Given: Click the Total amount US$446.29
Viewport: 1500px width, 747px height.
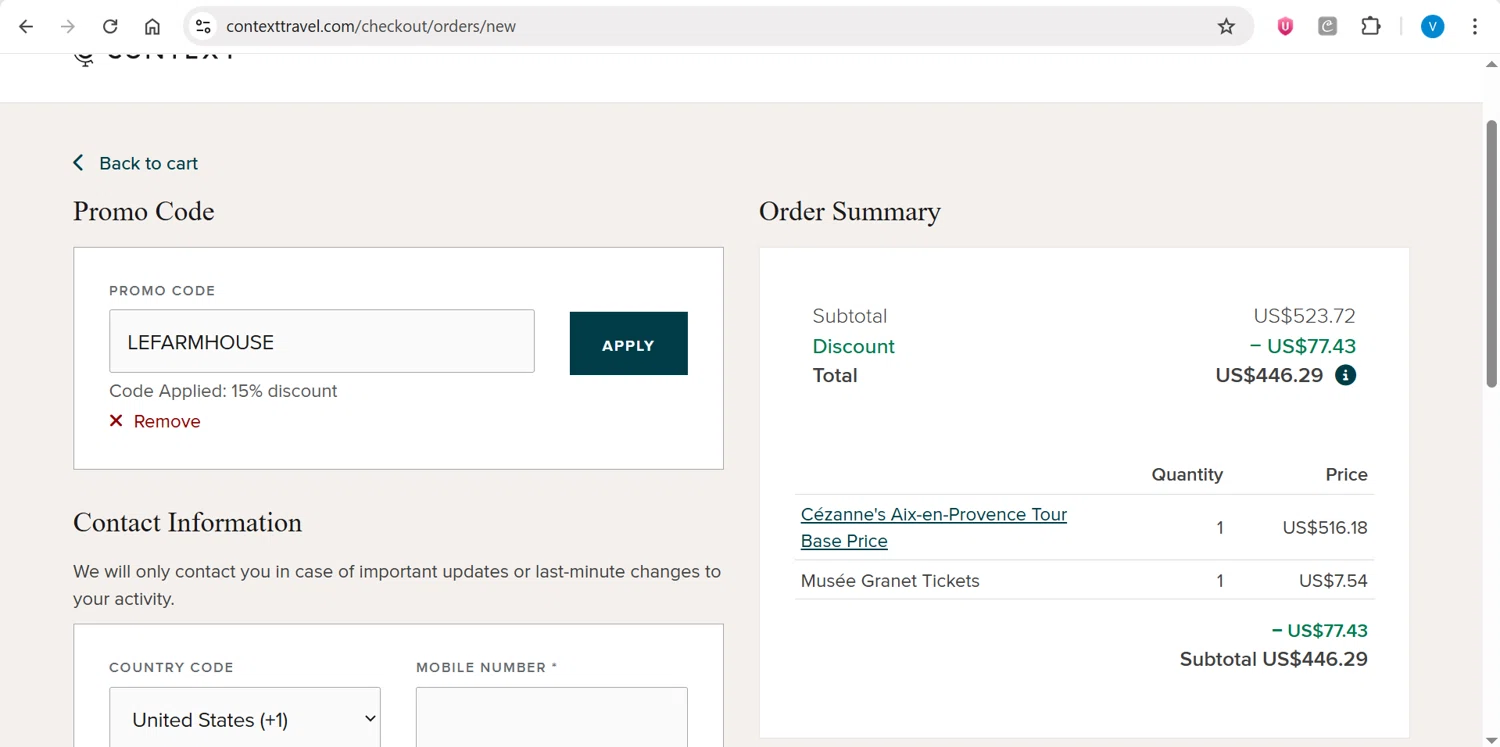Looking at the screenshot, I should pyautogui.click(x=1269, y=375).
